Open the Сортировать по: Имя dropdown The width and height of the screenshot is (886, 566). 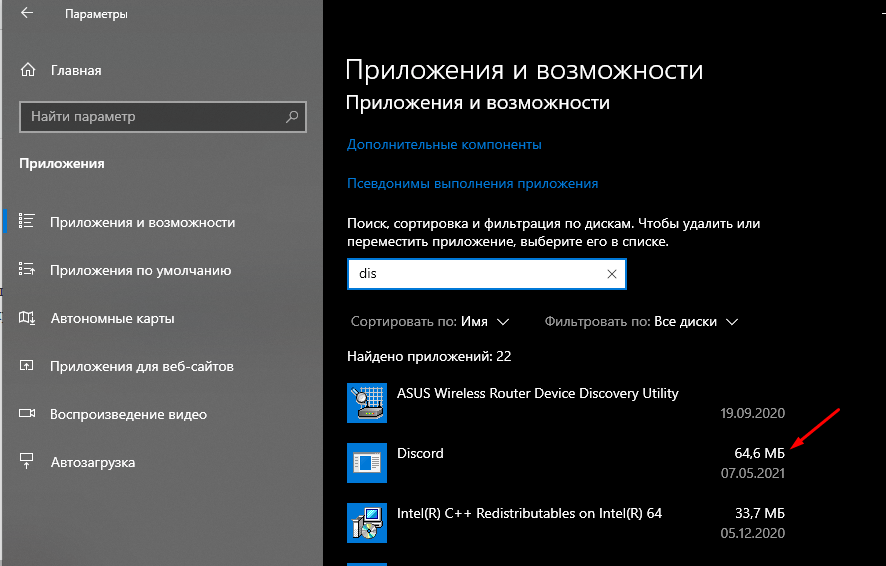tap(430, 322)
